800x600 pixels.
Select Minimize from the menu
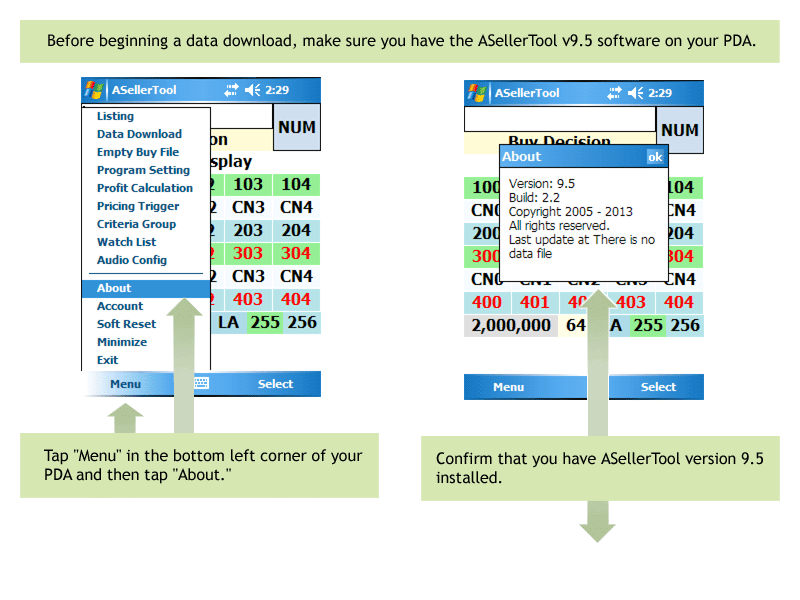coord(122,342)
